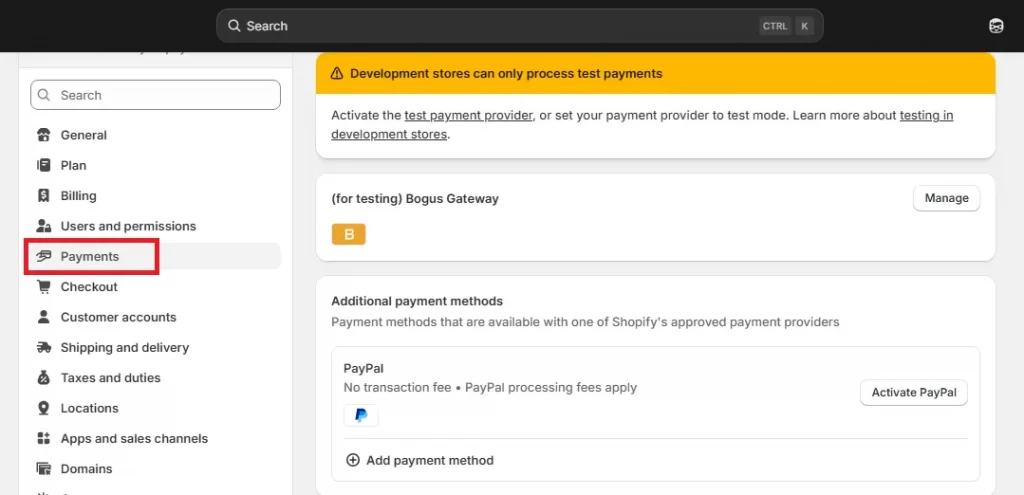
Task: Click the Billing icon in sidebar
Action: coord(43,196)
